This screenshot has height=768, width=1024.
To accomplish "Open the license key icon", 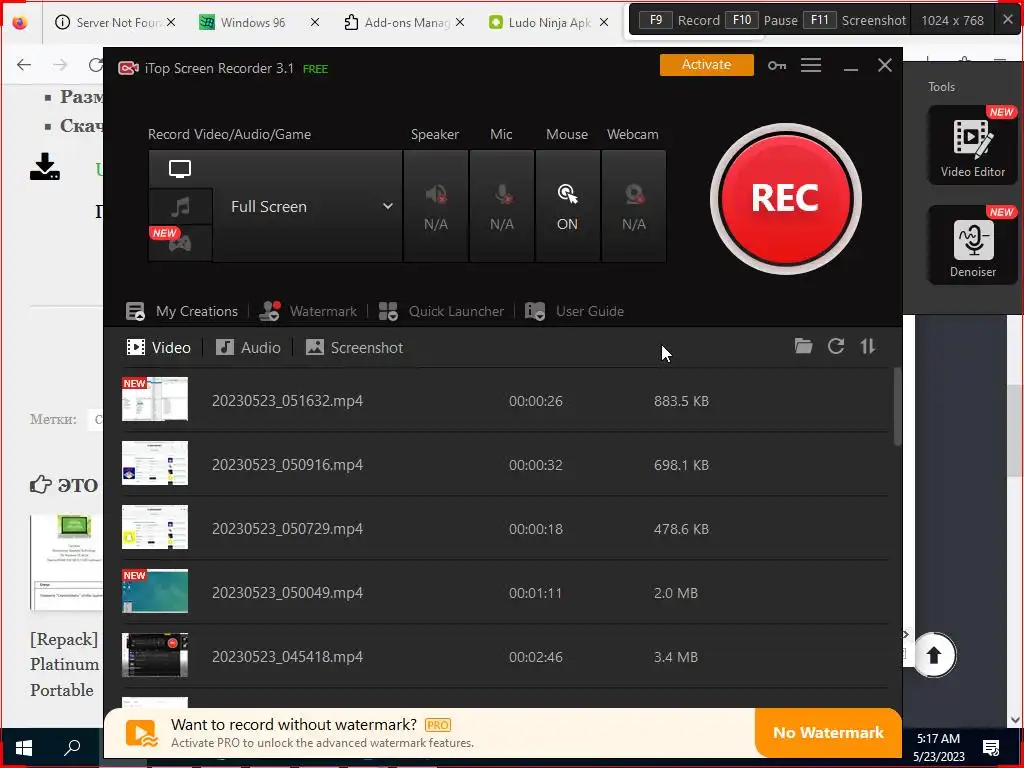I will 777,65.
